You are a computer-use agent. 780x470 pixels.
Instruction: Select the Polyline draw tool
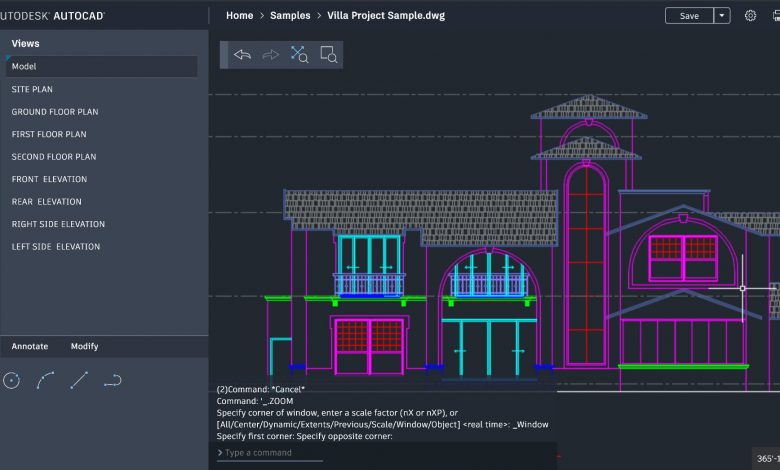coord(113,380)
